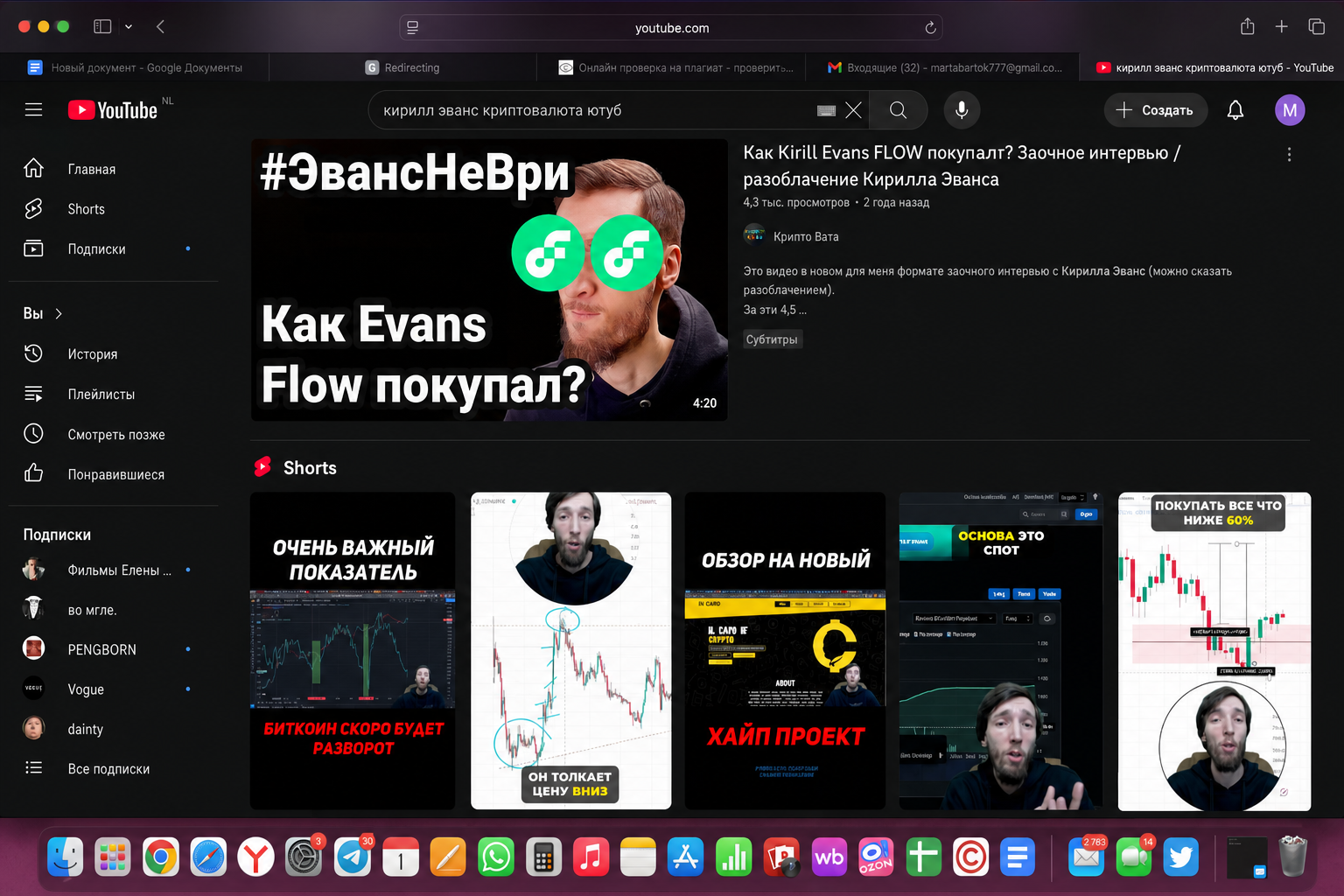
Task: Play the #ЭвансНеВри video thumbnail
Action: (x=489, y=280)
